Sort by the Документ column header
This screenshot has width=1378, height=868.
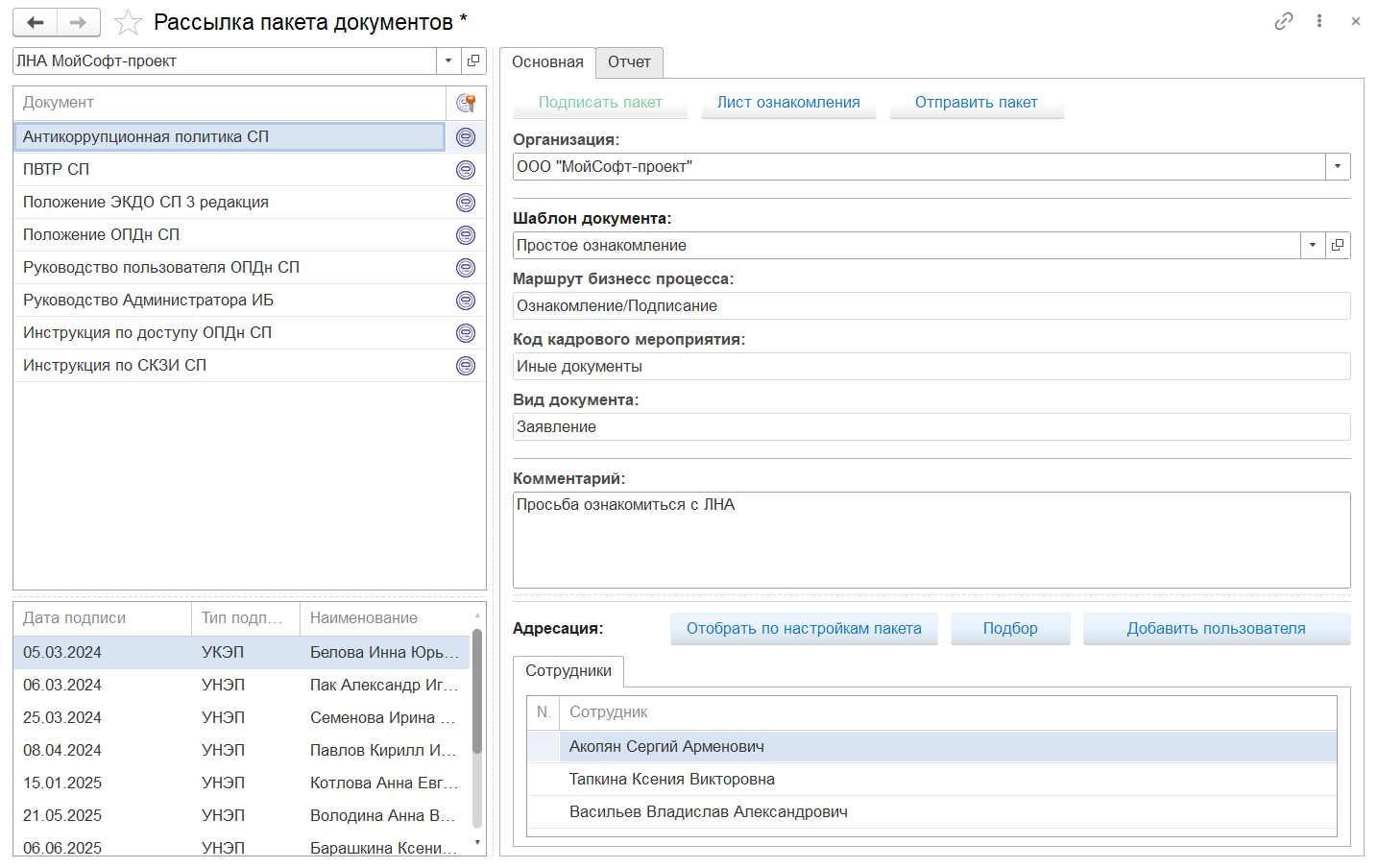tap(230, 103)
